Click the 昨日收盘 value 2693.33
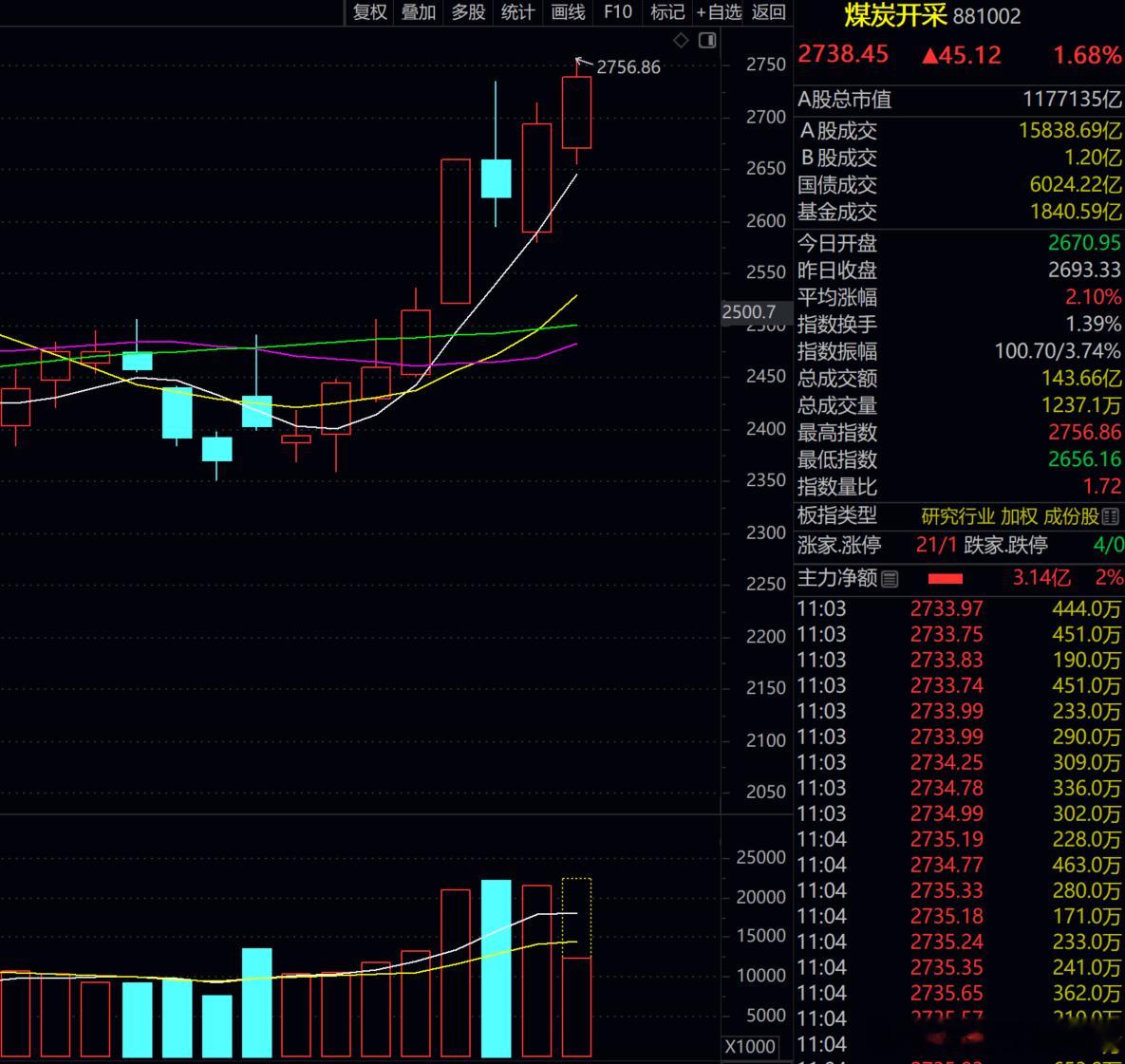 [x=1084, y=270]
